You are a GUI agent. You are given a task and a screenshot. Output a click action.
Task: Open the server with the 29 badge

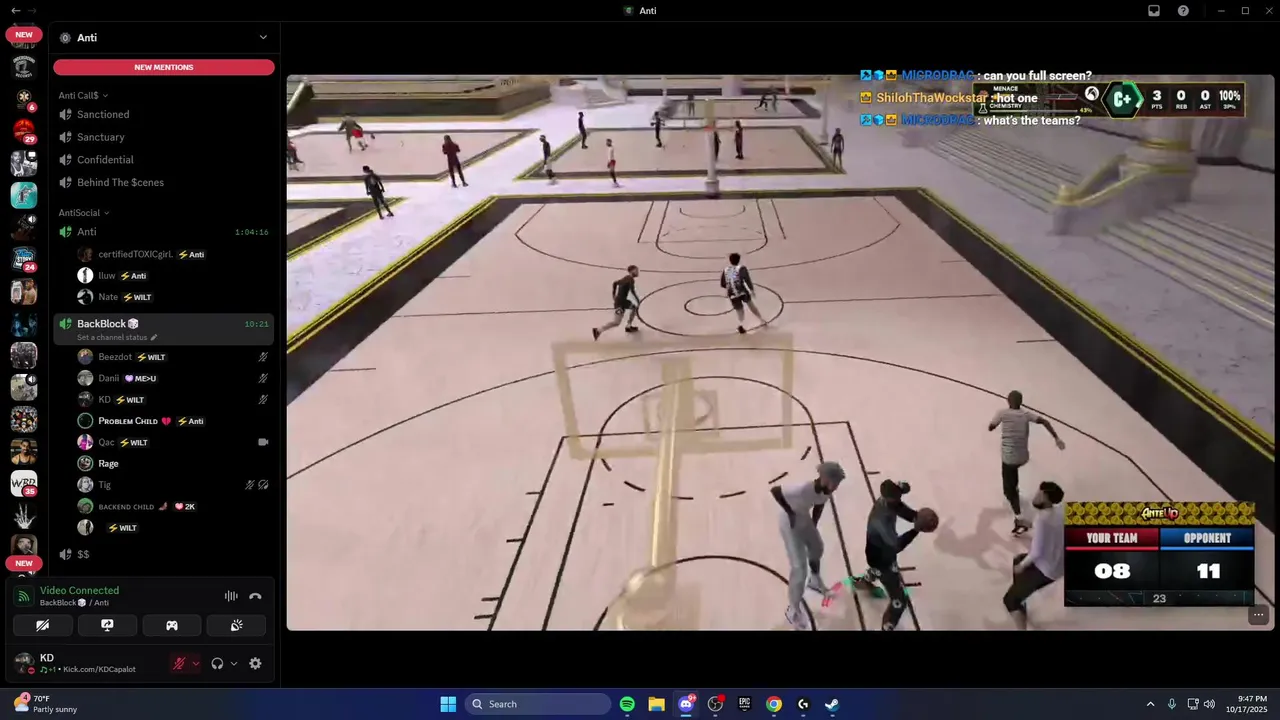[x=24, y=130]
